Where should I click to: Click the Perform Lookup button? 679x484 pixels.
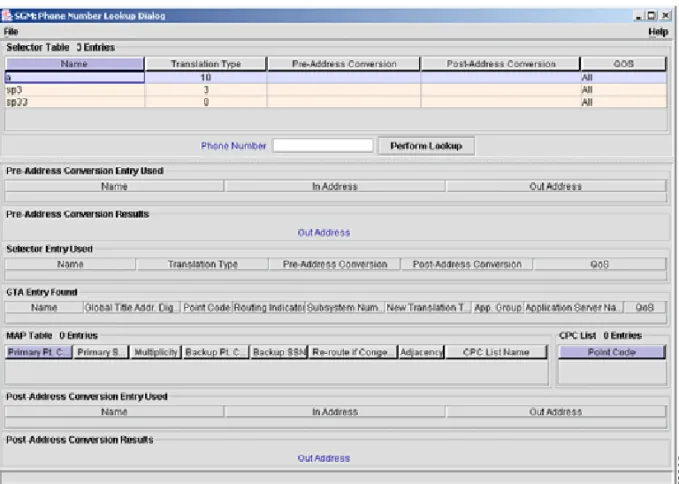(x=426, y=146)
